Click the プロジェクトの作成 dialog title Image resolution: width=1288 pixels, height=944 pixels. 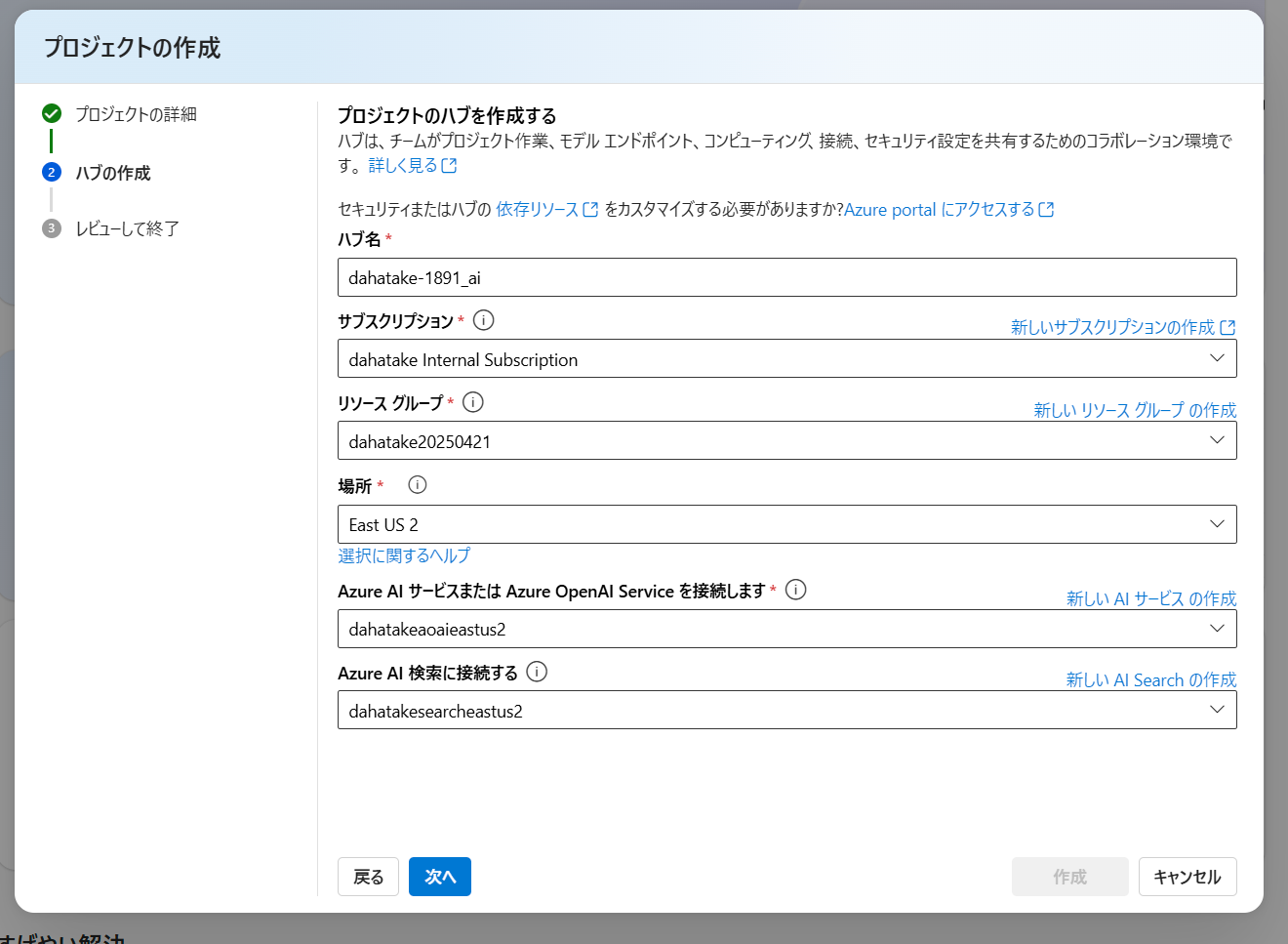click(133, 48)
